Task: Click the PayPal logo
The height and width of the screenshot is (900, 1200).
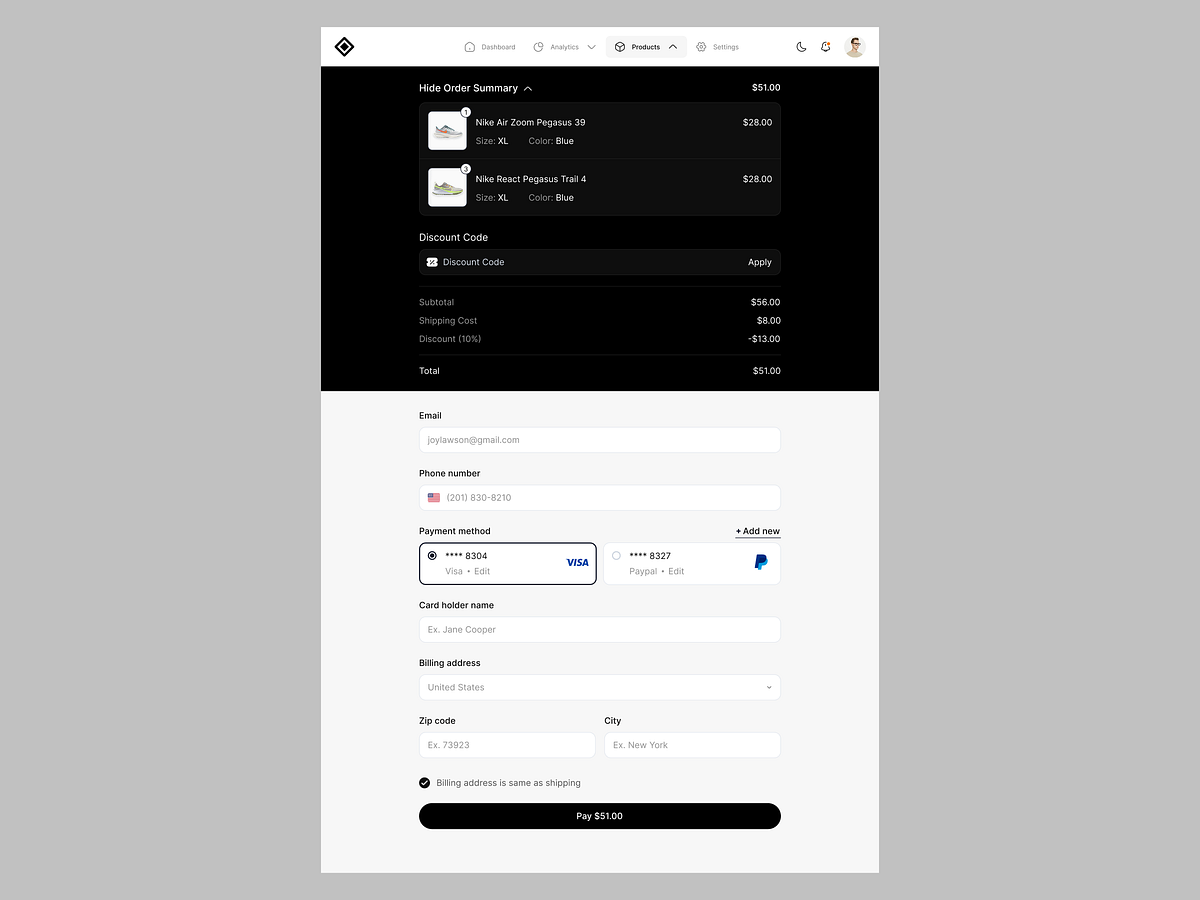Action: click(761, 563)
